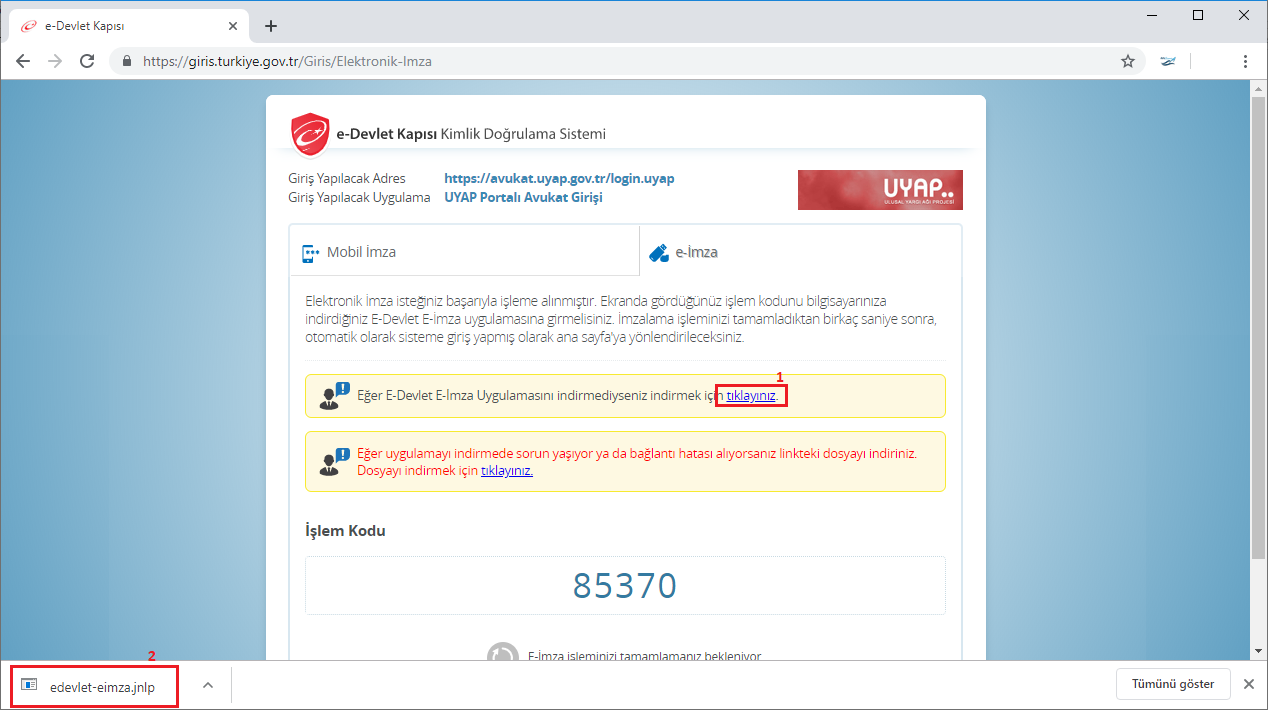Image resolution: width=1268 pixels, height=710 pixels.
Task: Click 'tıklayınız' to download E-İmza application
Action: coord(751,396)
